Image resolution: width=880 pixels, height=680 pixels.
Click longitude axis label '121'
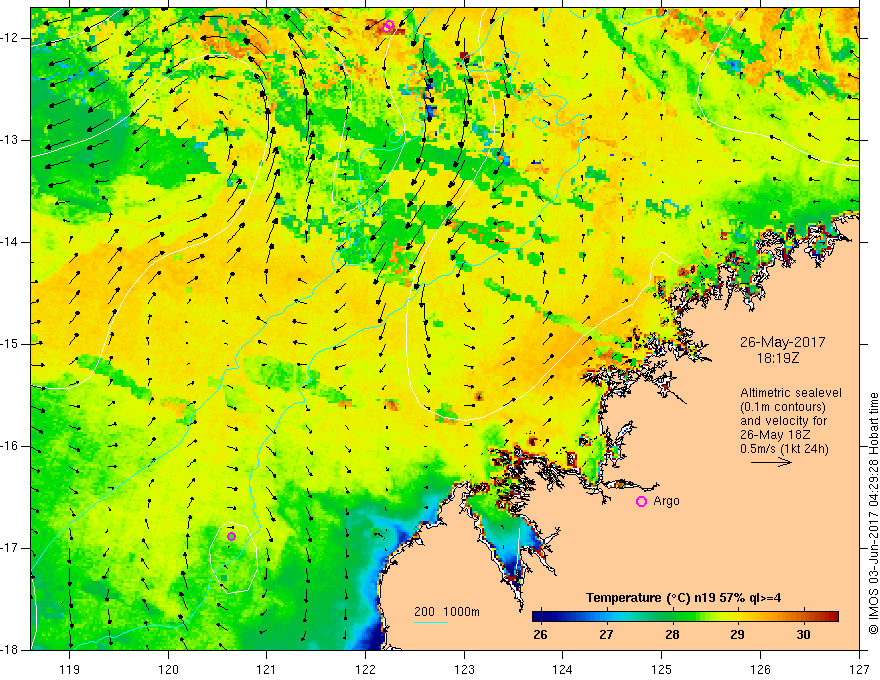click(x=267, y=669)
